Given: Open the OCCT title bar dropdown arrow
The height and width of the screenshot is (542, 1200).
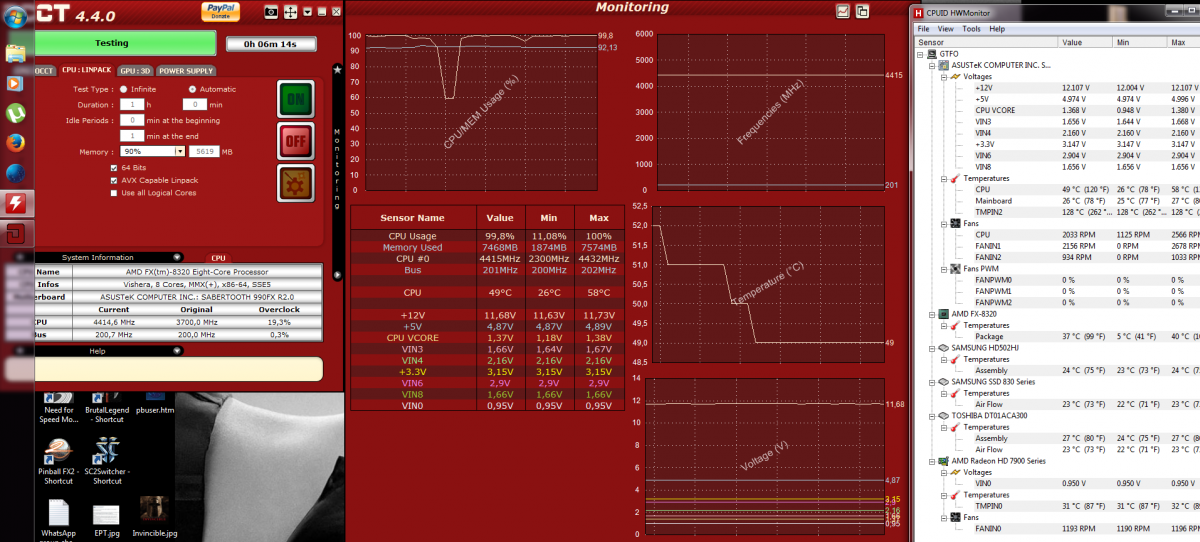Looking at the screenshot, I should (x=308, y=12).
